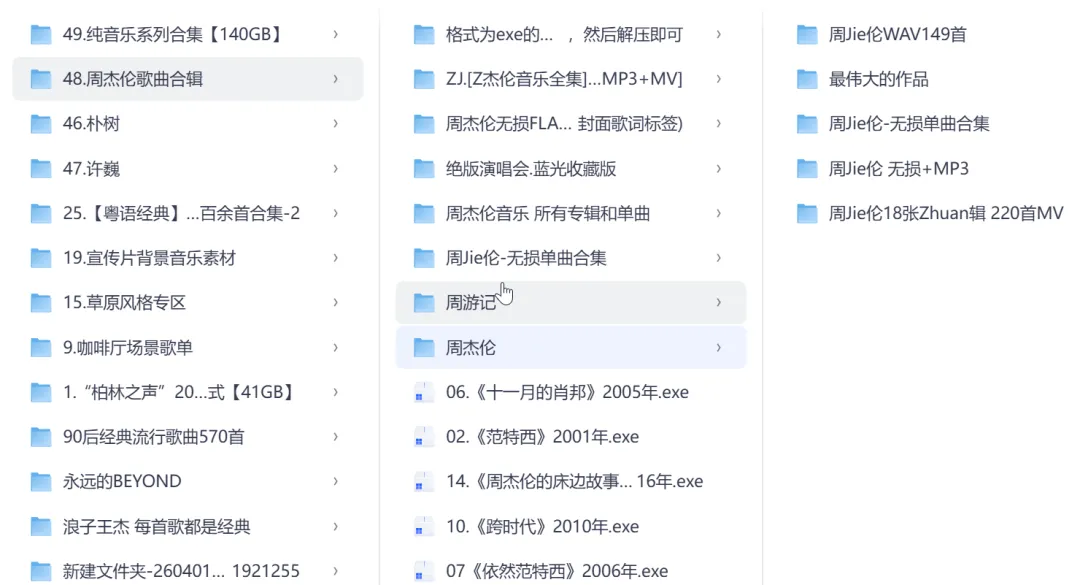Open 格式为exe的...，然后解压即可 folder name

[564, 34]
